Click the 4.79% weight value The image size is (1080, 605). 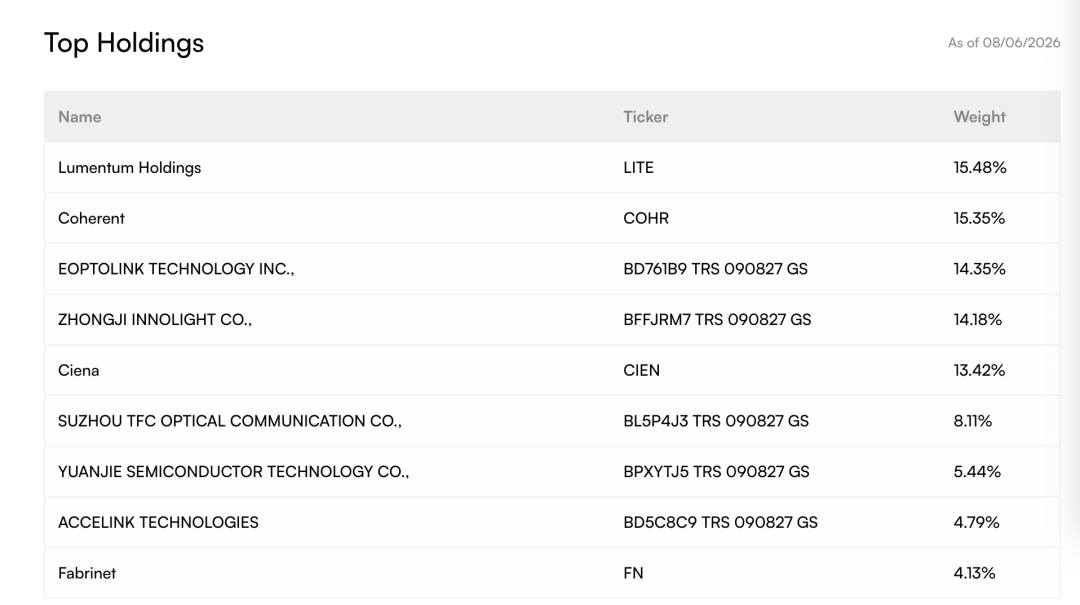pos(976,522)
